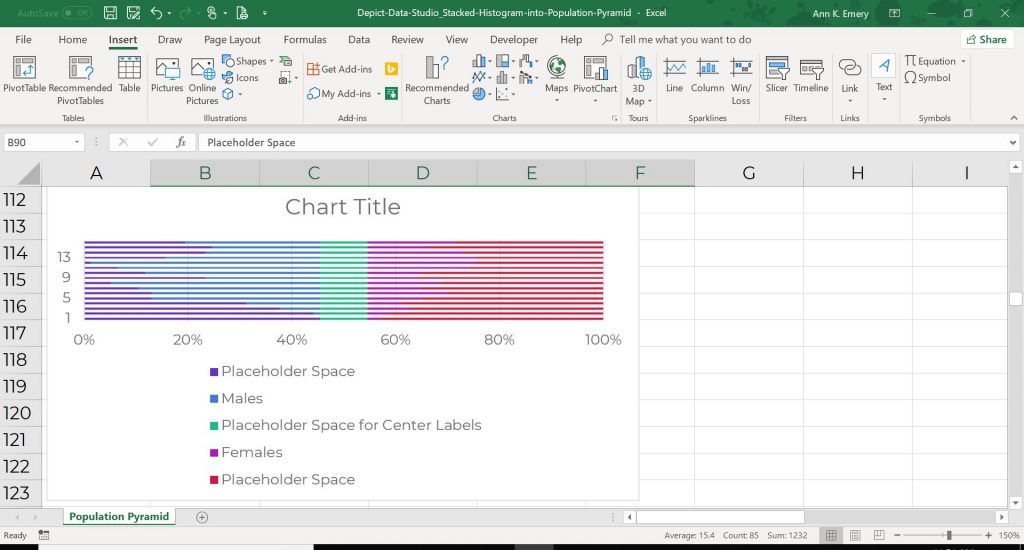The width and height of the screenshot is (1024, 550).
Task: Switch to Page Break Preview view
Action: point(880,535)
